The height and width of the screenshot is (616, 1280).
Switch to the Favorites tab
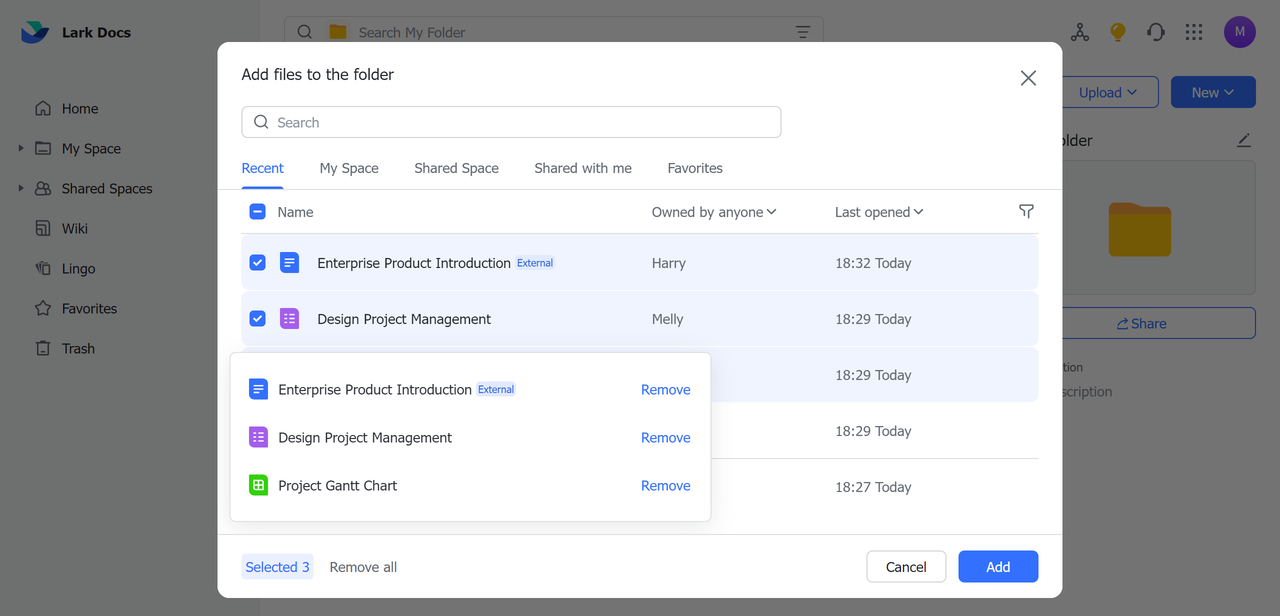click(x=695, y=168)
